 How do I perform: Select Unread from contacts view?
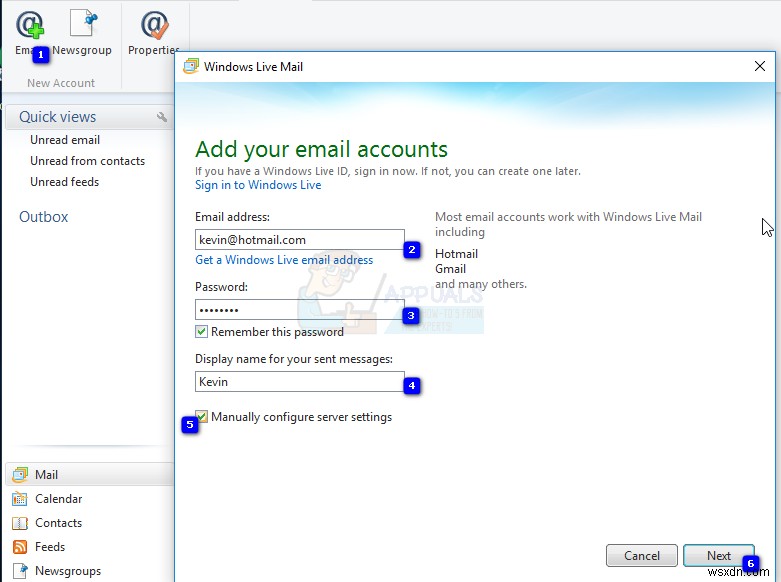click(x=88, y=161)
